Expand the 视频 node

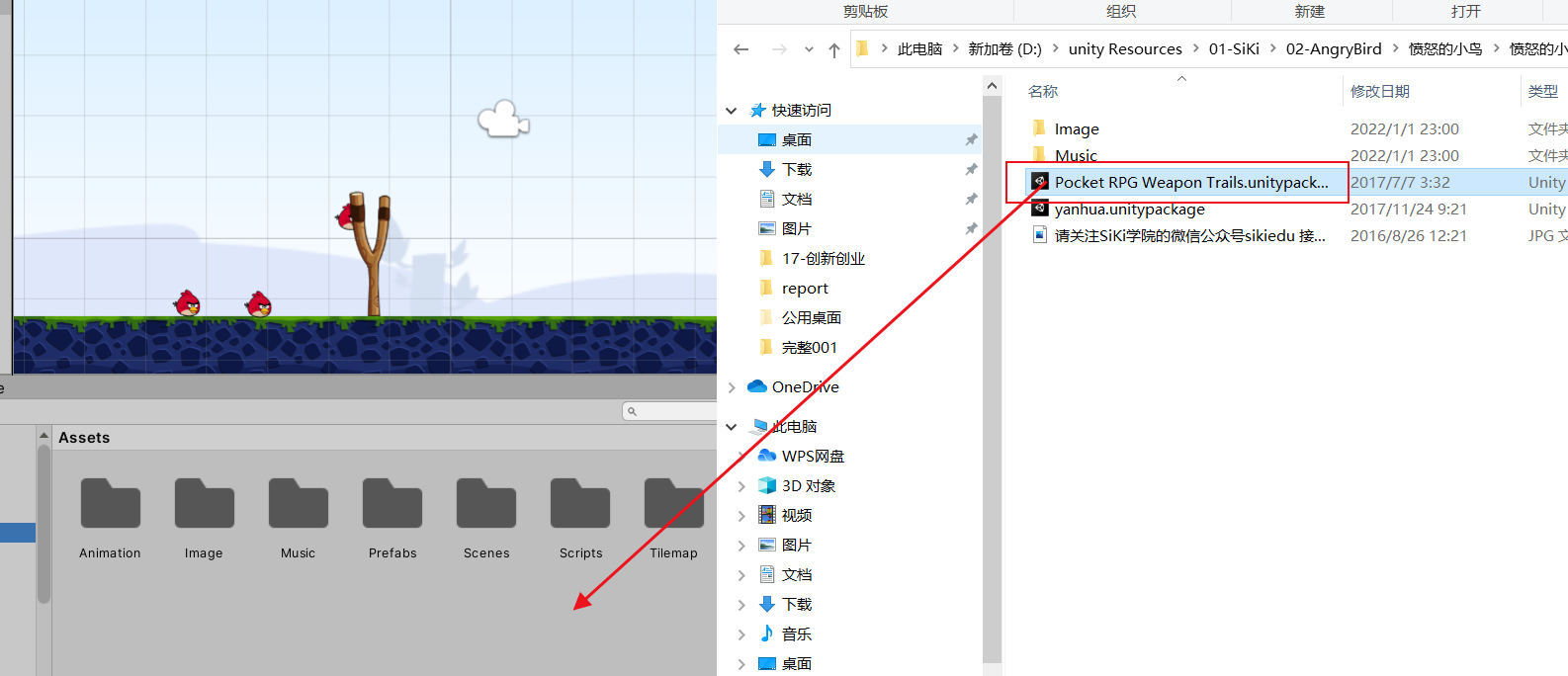741,516
